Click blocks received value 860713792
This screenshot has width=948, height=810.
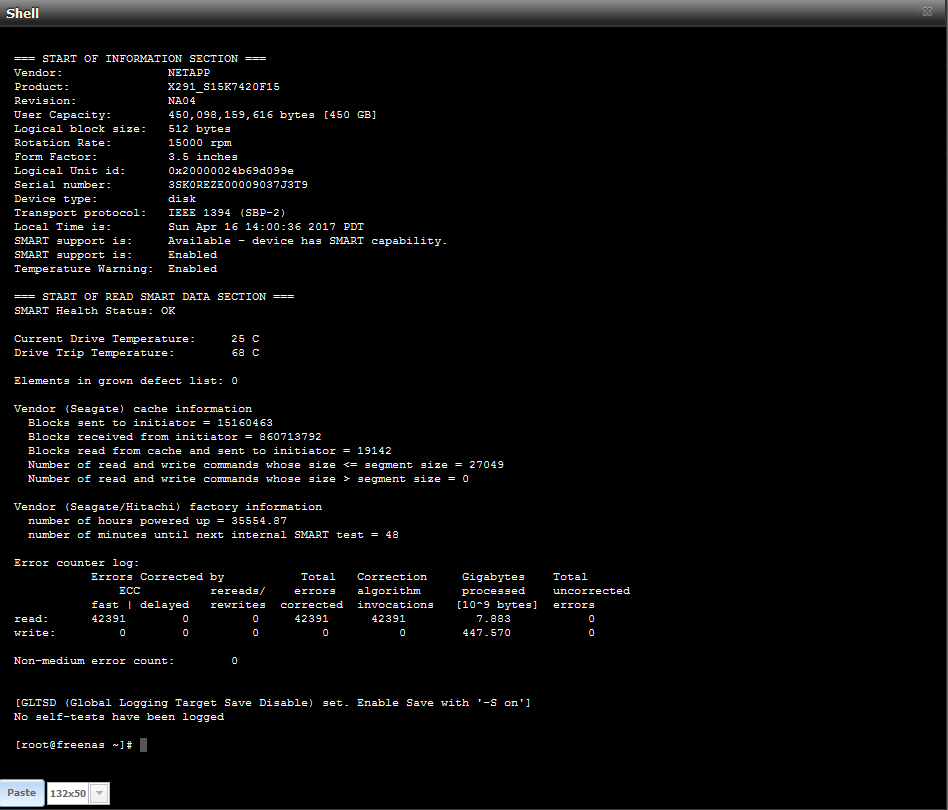[290, 436]
